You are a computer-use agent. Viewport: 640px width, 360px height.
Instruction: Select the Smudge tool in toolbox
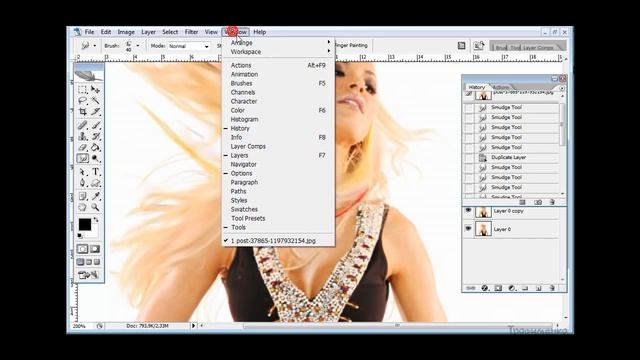click(82, 158)
